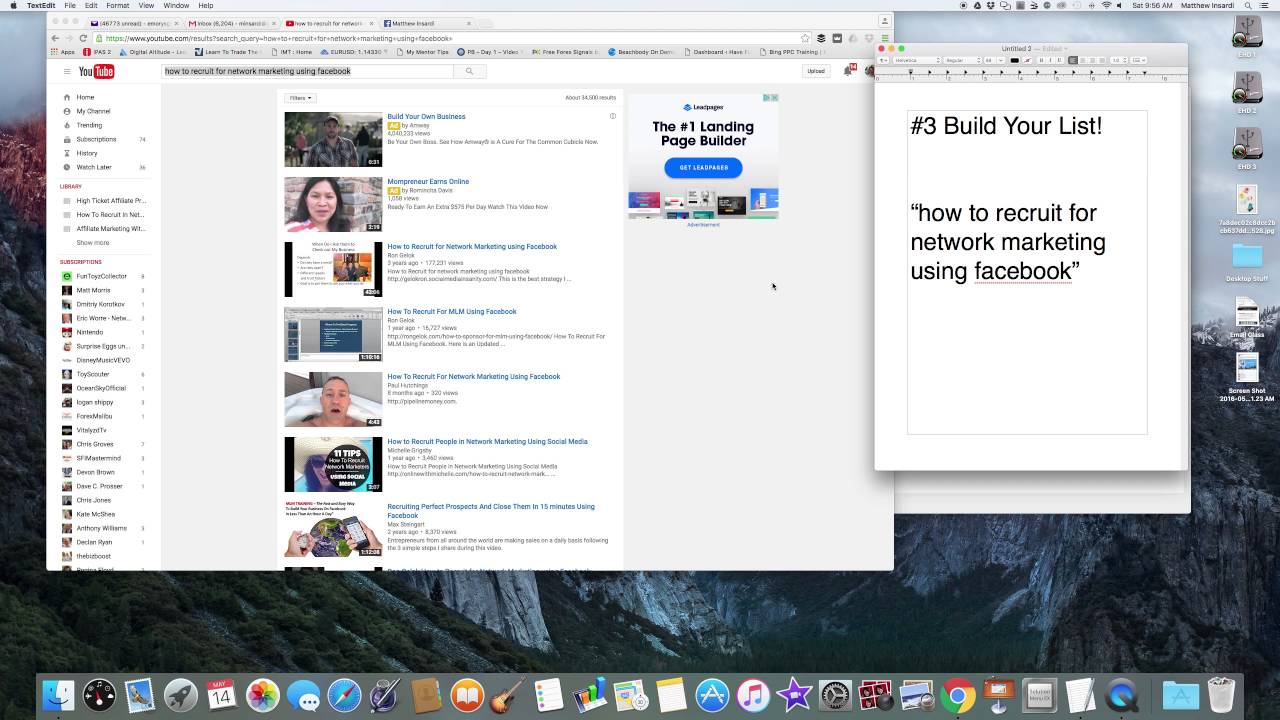Open the Eric Worre subscription channel
The height and width of the screenshot is (720, 1280).
103,318
